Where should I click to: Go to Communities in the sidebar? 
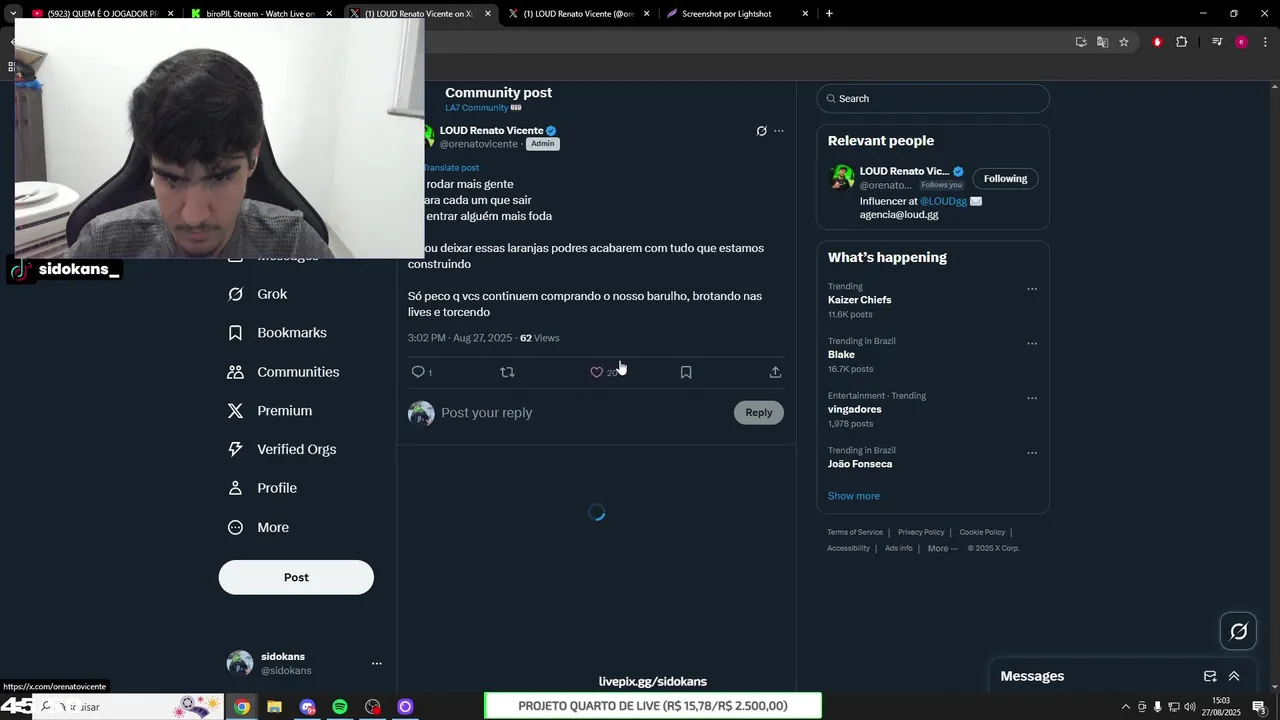283,372
